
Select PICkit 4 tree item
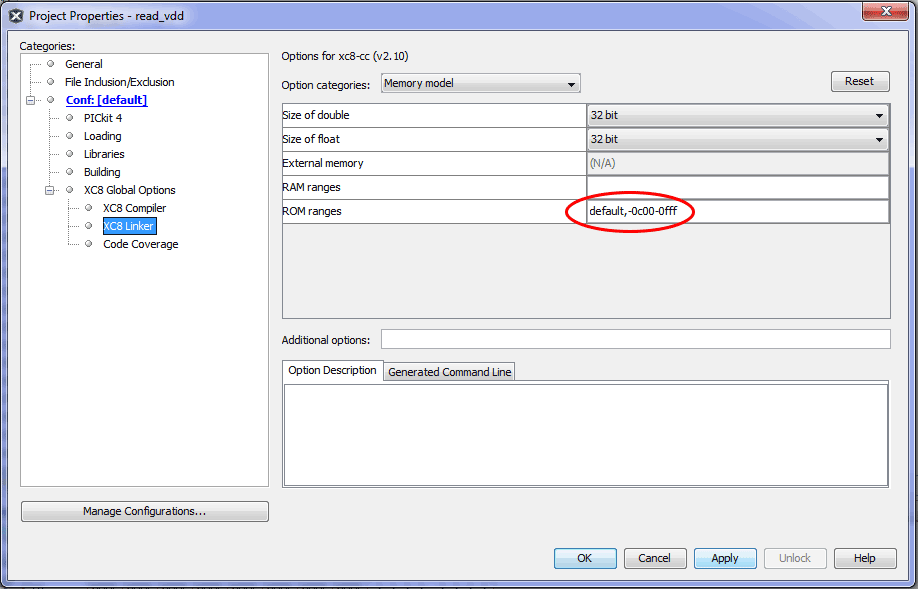click(x=102, y=118)
